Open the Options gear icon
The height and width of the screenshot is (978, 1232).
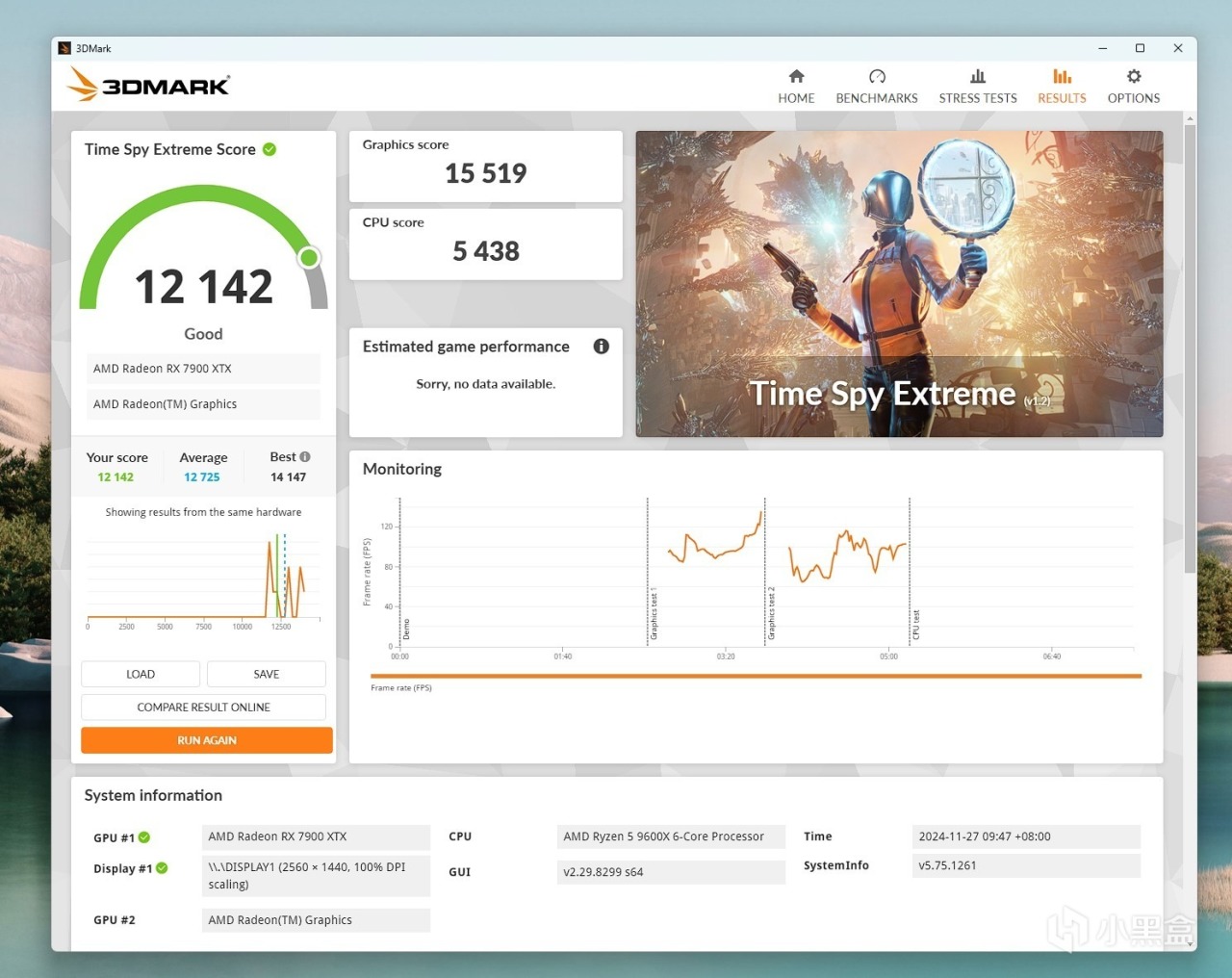click(x=1134, y=76)
